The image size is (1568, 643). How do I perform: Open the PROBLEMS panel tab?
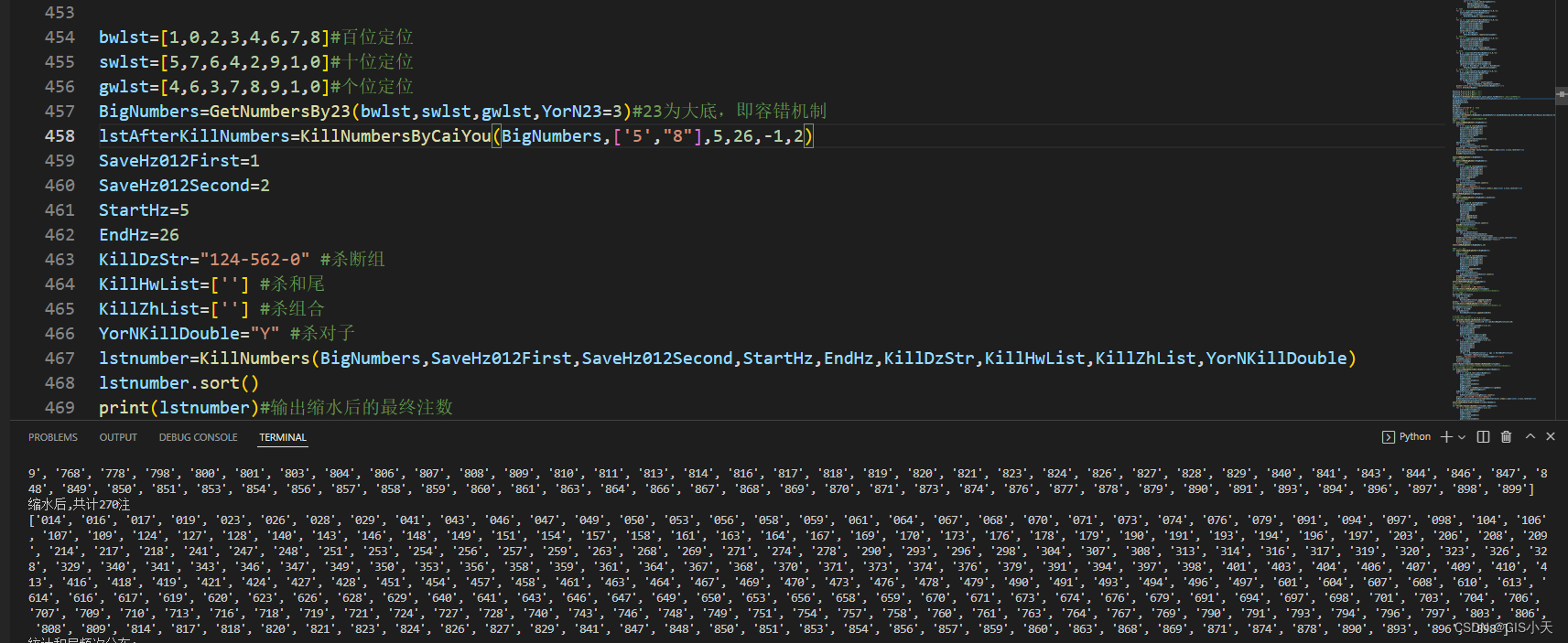[x=53, y=437]
